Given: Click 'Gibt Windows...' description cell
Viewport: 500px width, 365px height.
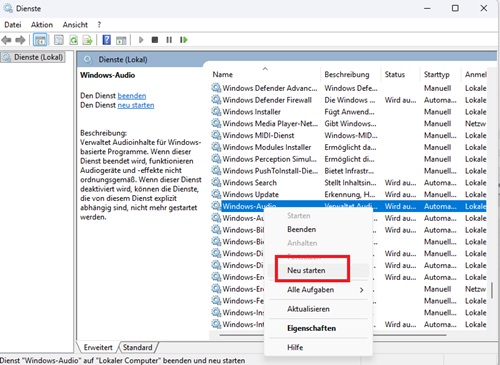Looking at the screenshot, I should (350, 123).
